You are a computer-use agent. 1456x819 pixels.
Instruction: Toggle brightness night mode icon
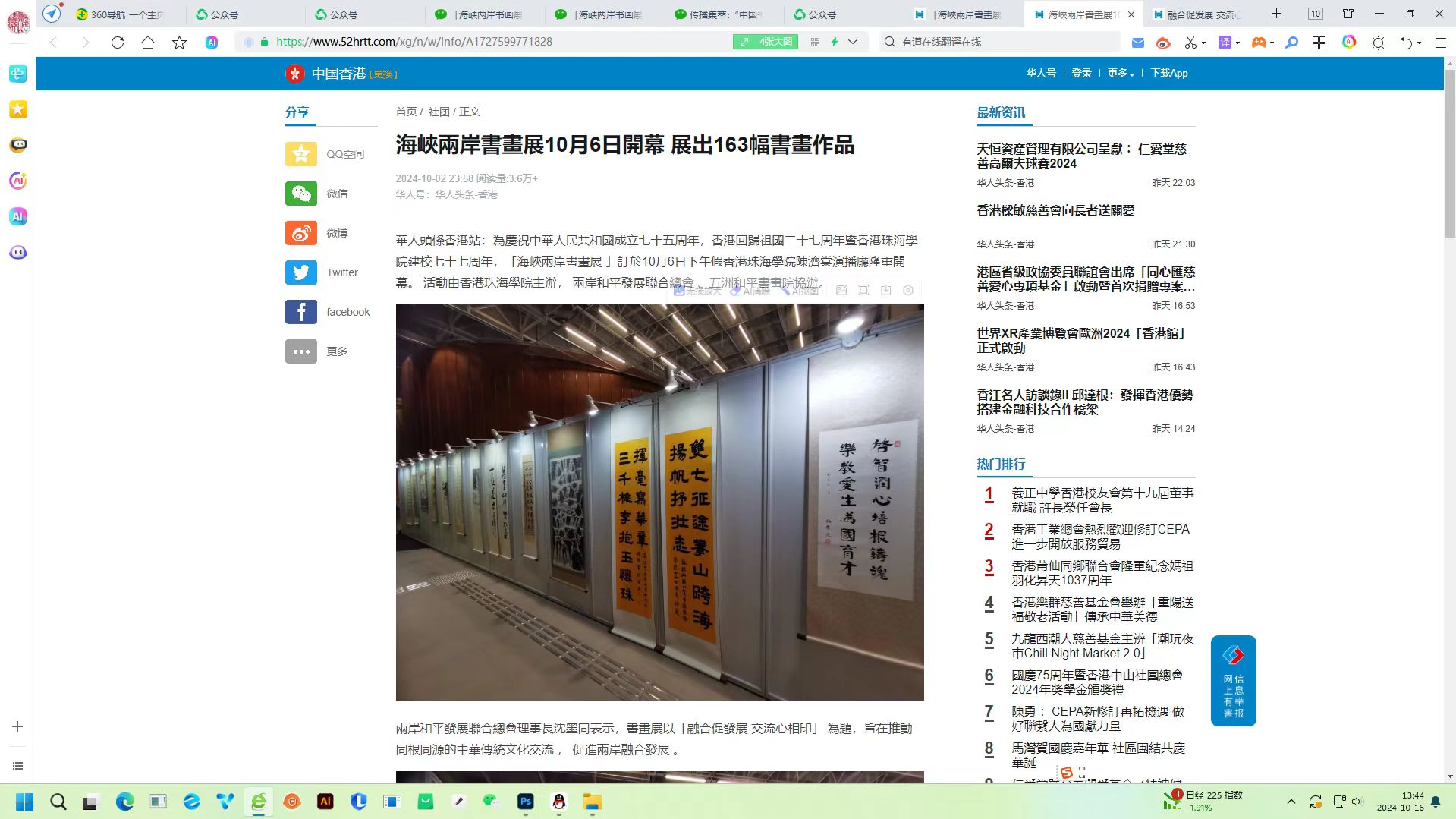point(1378,43)
